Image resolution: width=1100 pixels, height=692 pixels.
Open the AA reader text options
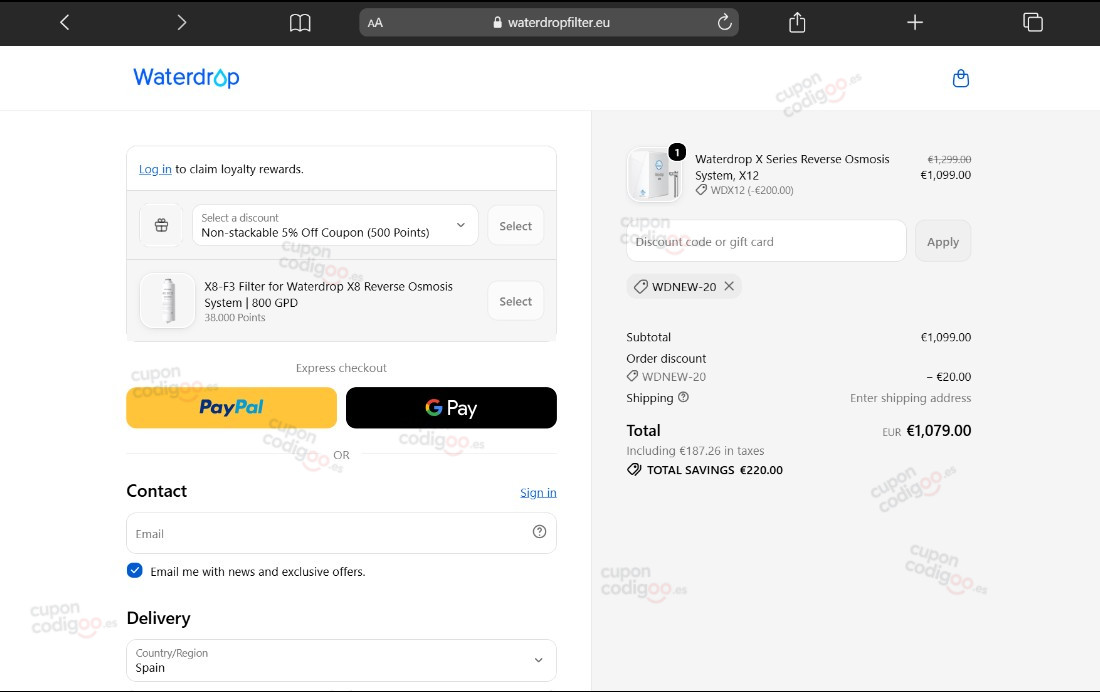click(375, 22)
